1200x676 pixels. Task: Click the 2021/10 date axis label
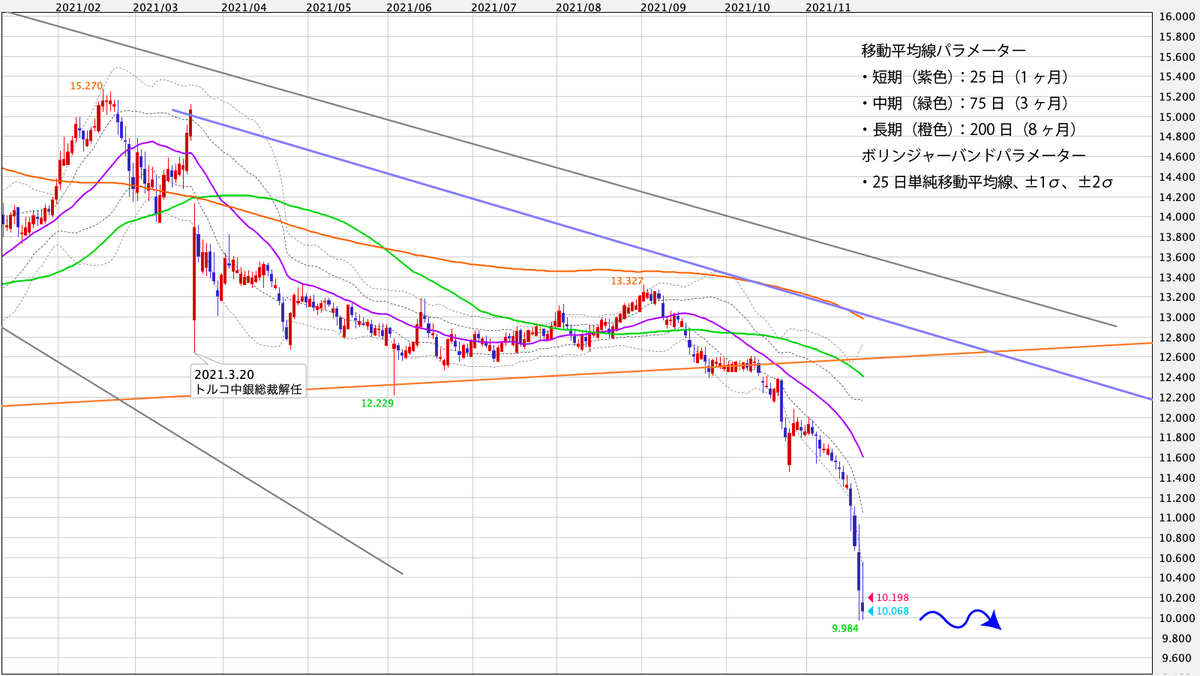pos(747,7)
